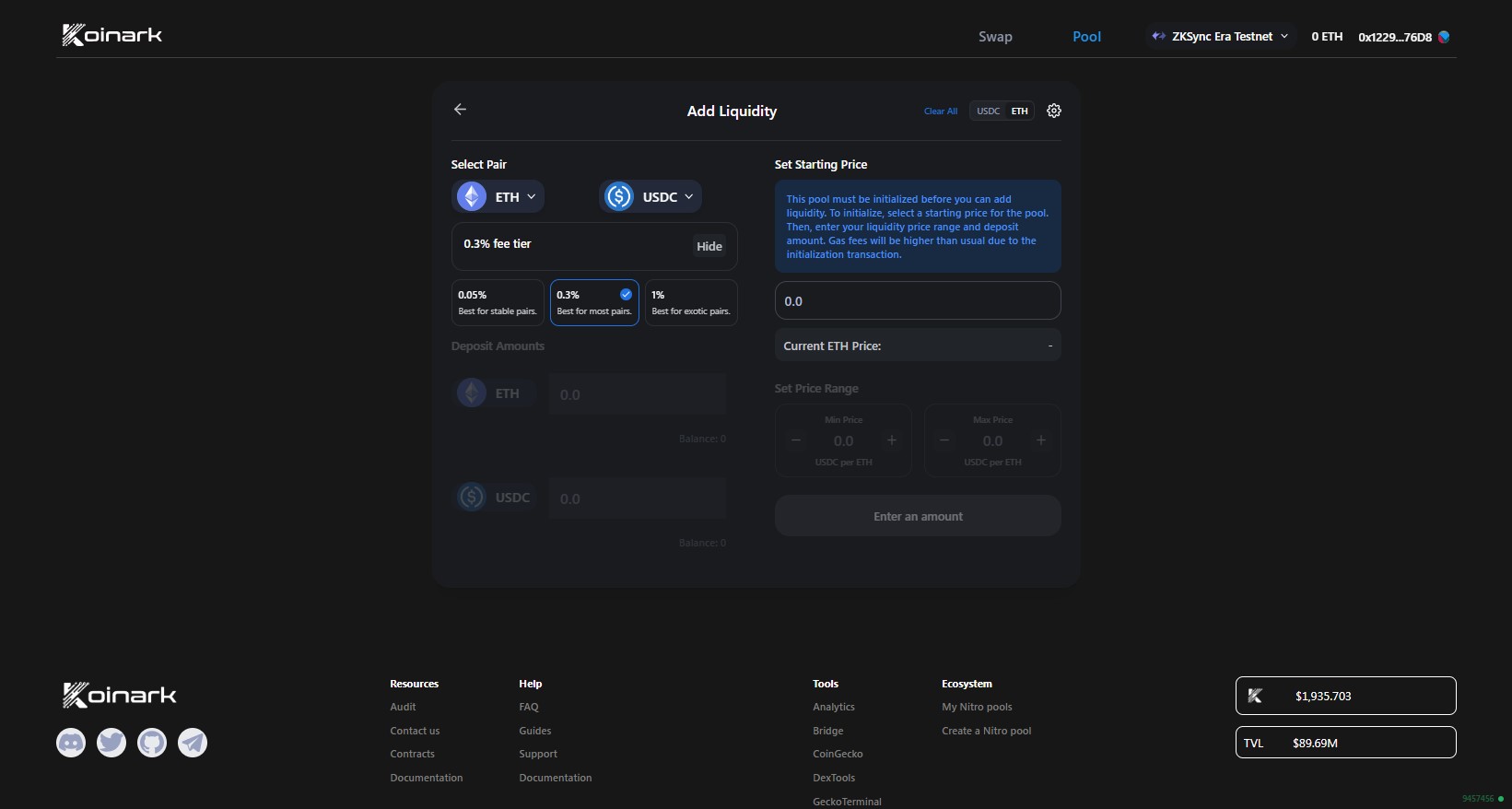Image resolution: width=1512 pixels, height=809 pixels.
Task: Open the Twitter social icon
Action: pyautogui.click(x=111, y=743)
